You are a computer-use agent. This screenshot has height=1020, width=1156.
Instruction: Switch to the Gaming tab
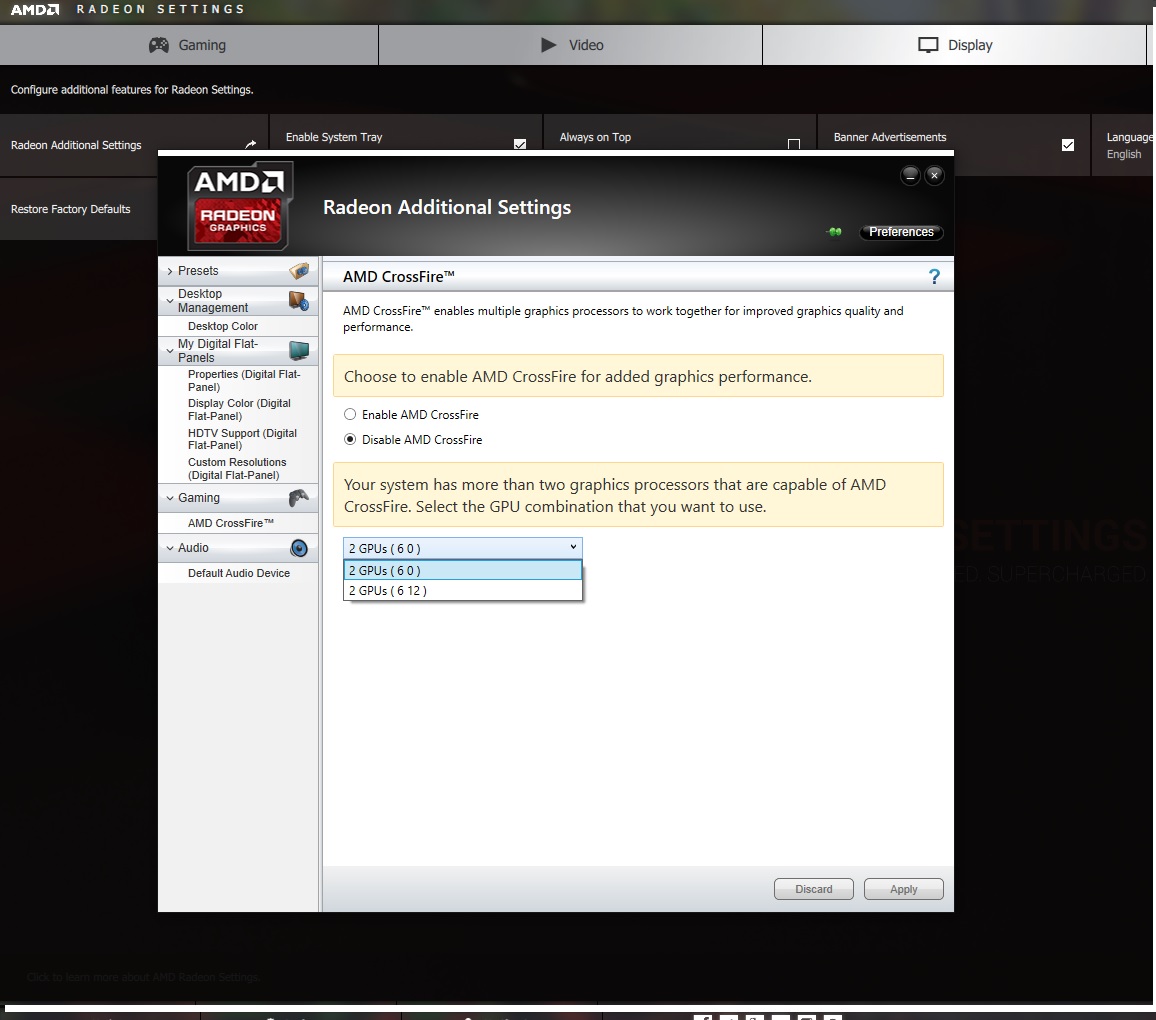click(x=188, y=45)
